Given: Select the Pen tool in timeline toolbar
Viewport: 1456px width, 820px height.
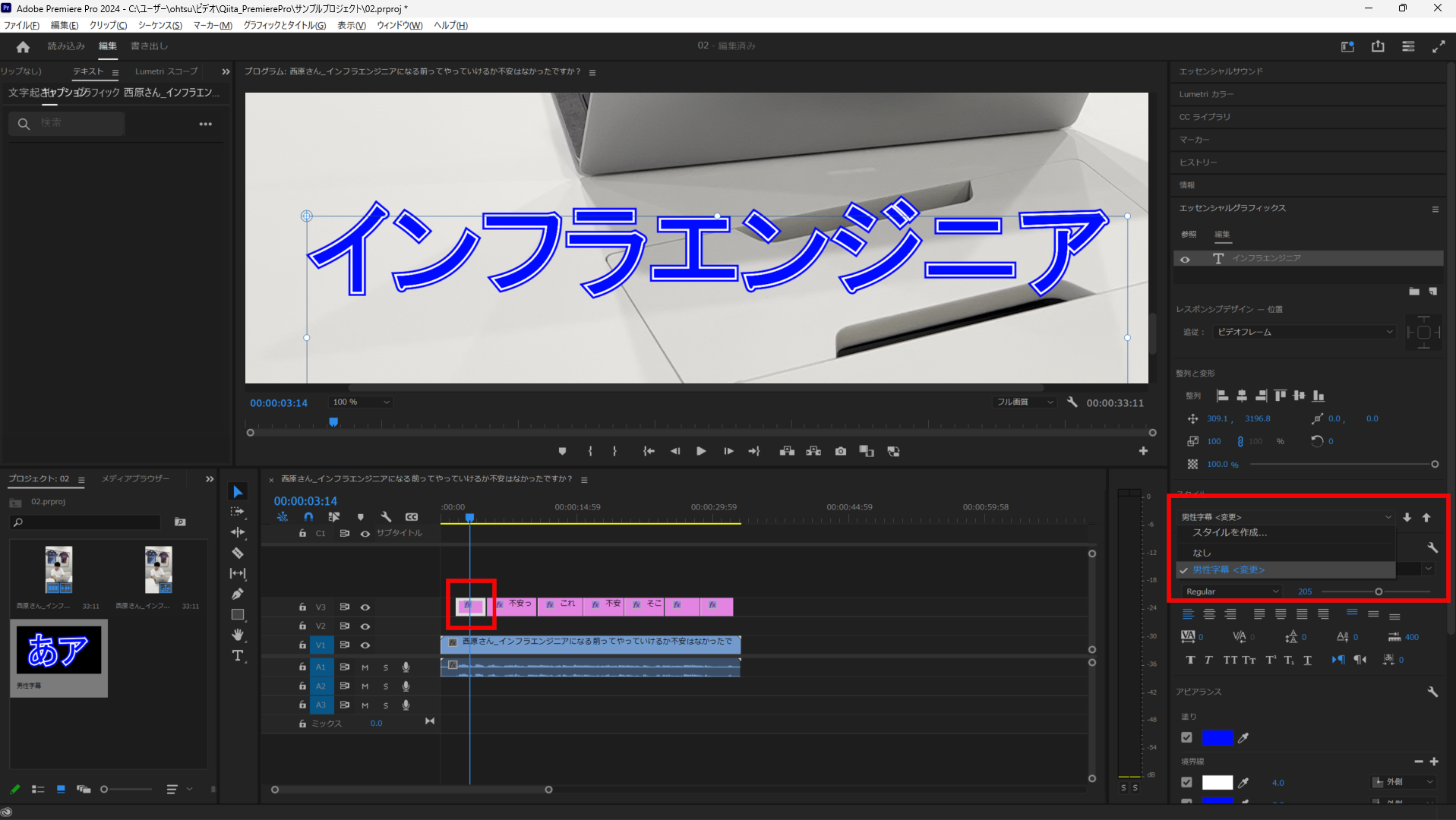Looking at the screenshot, I should (238, 594).
